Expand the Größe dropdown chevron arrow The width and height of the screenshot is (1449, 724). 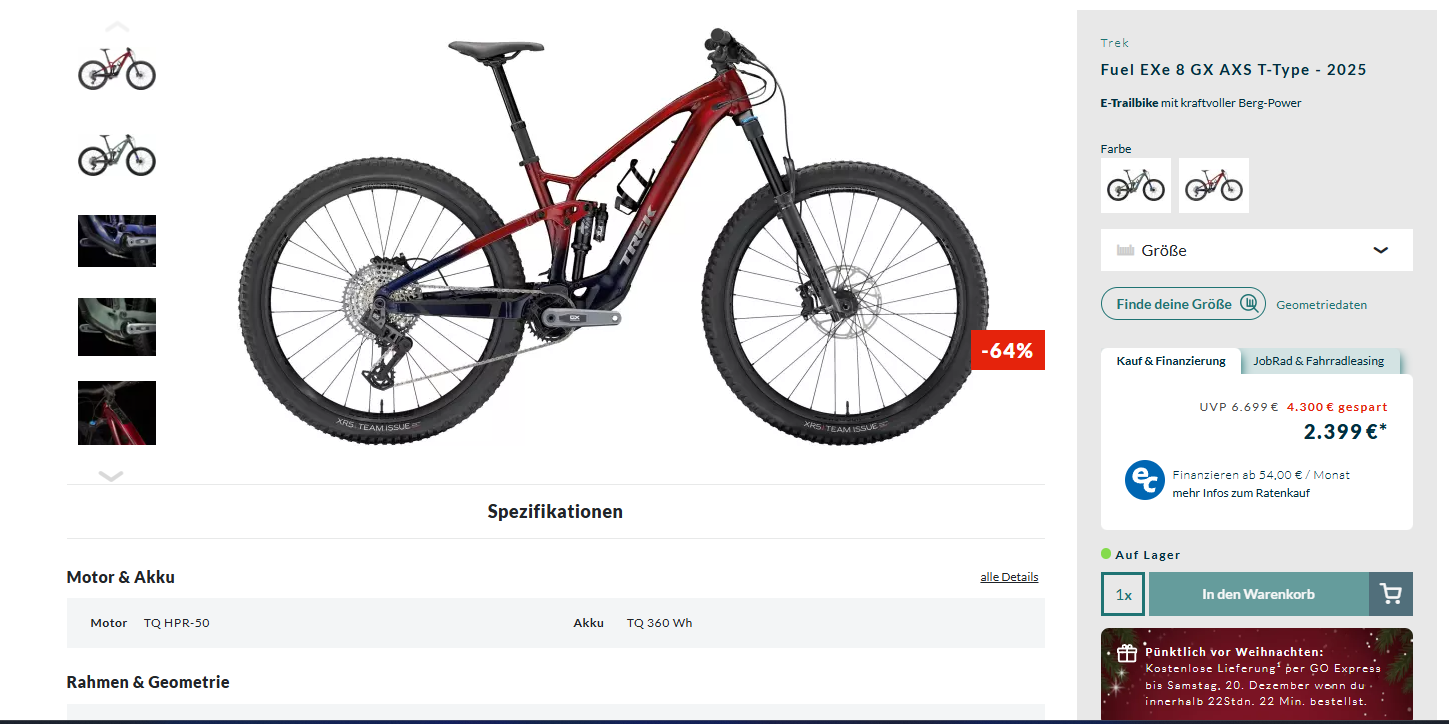coord(1381,250)
